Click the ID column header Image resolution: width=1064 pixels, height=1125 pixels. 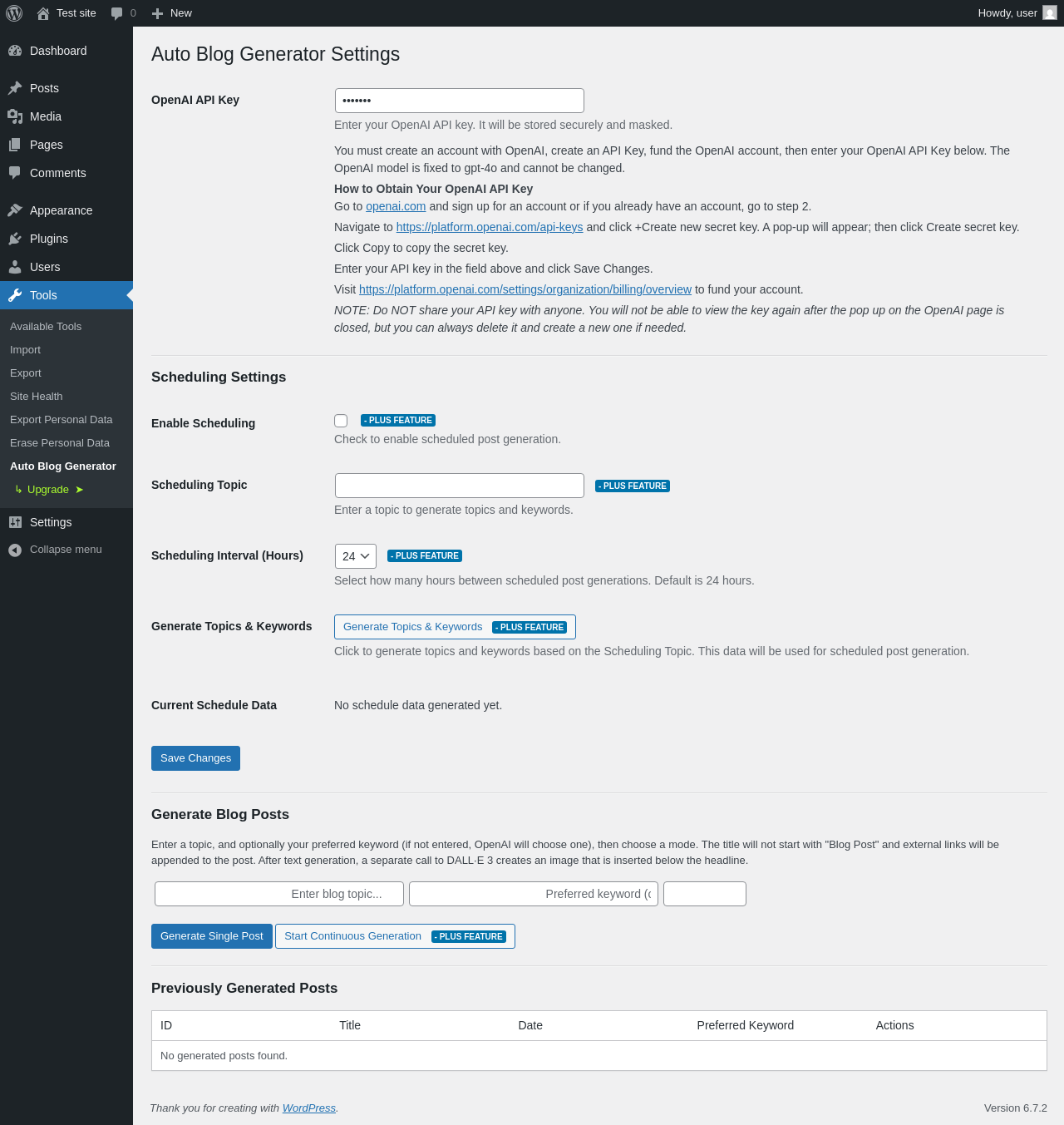tap(166, 1025)
